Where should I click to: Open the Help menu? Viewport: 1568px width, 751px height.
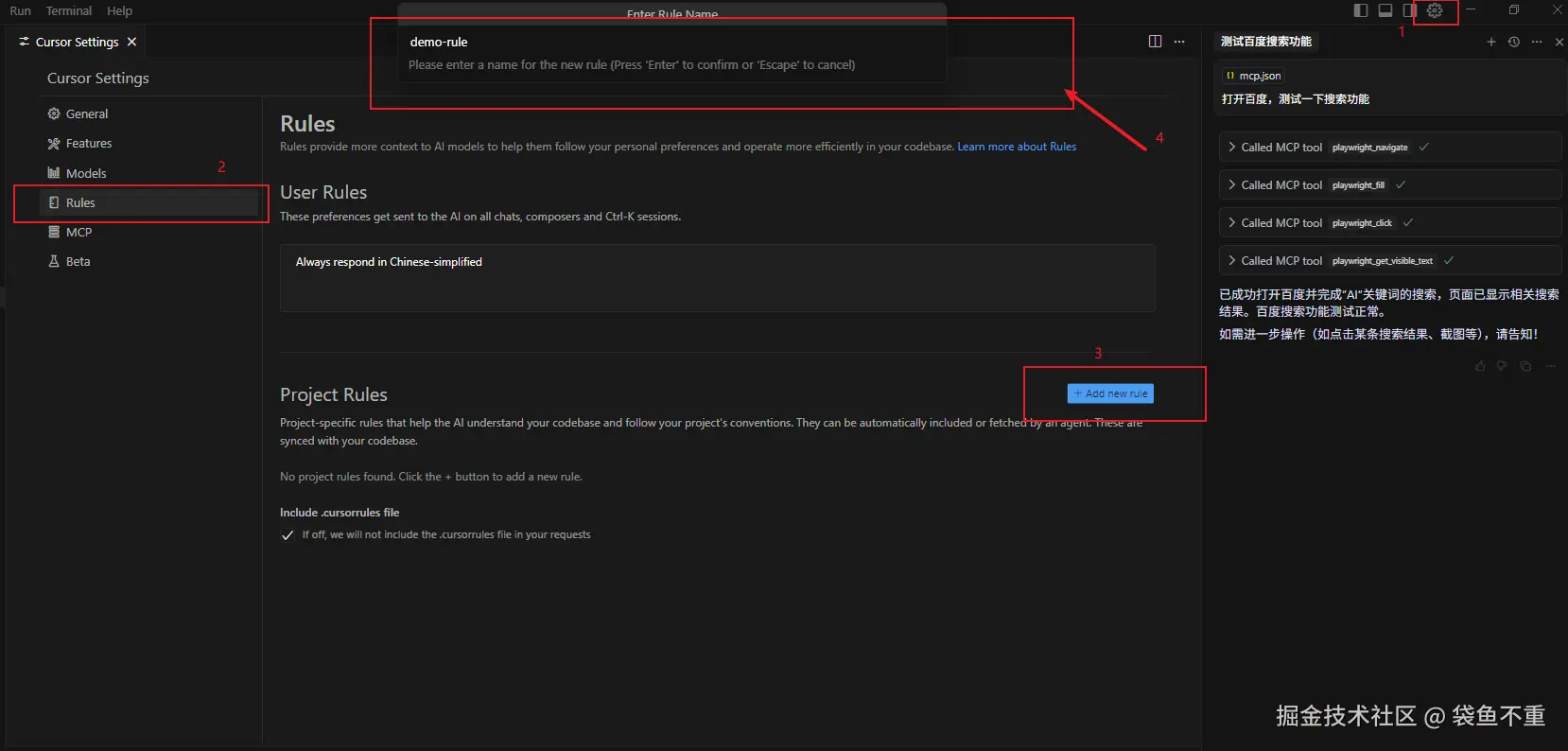click(119, 10)
